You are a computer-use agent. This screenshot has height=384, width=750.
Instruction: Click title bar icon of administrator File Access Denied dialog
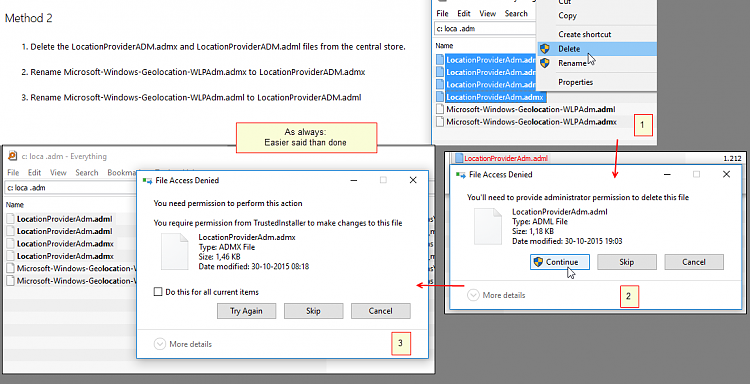click(x=461, y=175)
